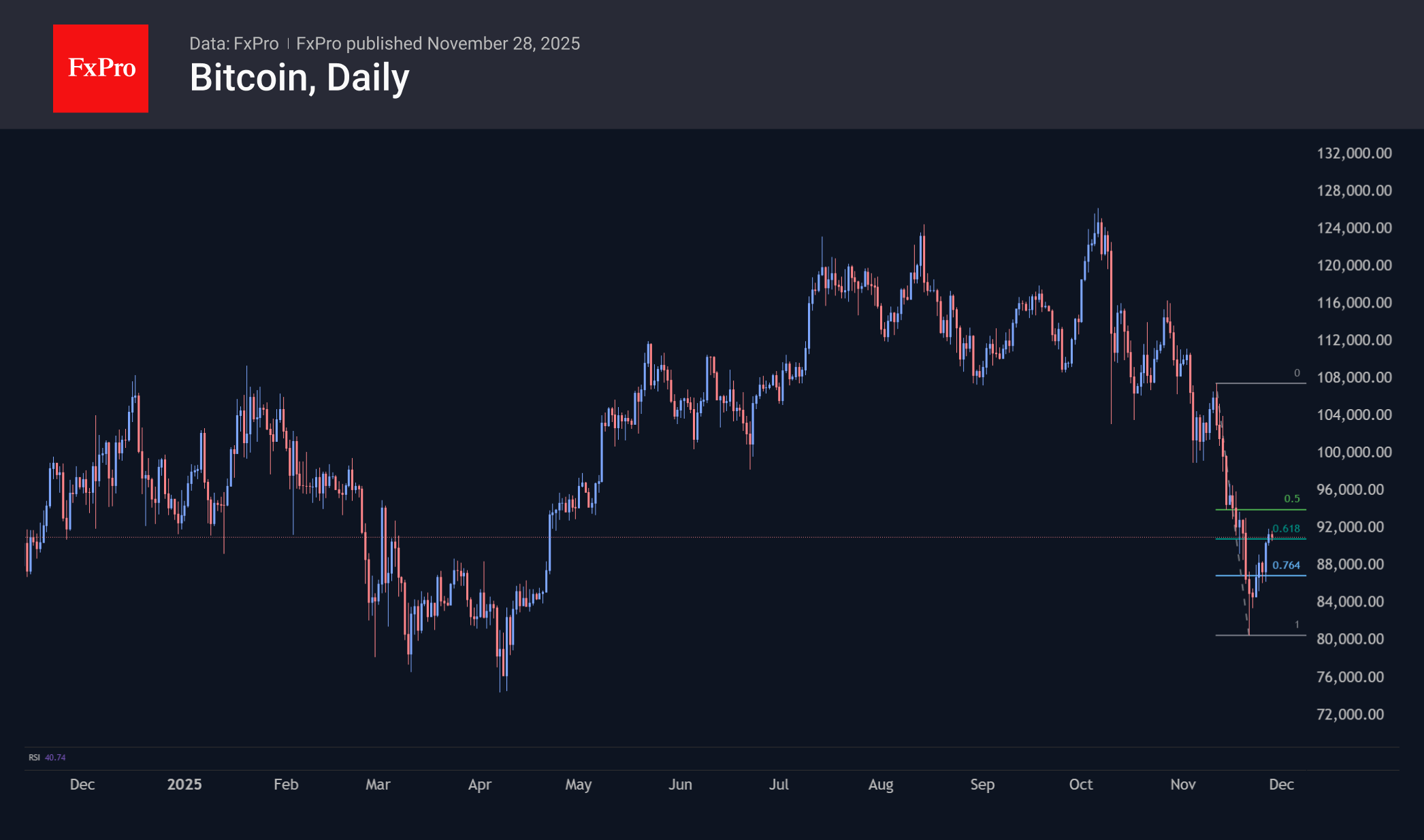Open the RSI indicator label

[34, 757]
